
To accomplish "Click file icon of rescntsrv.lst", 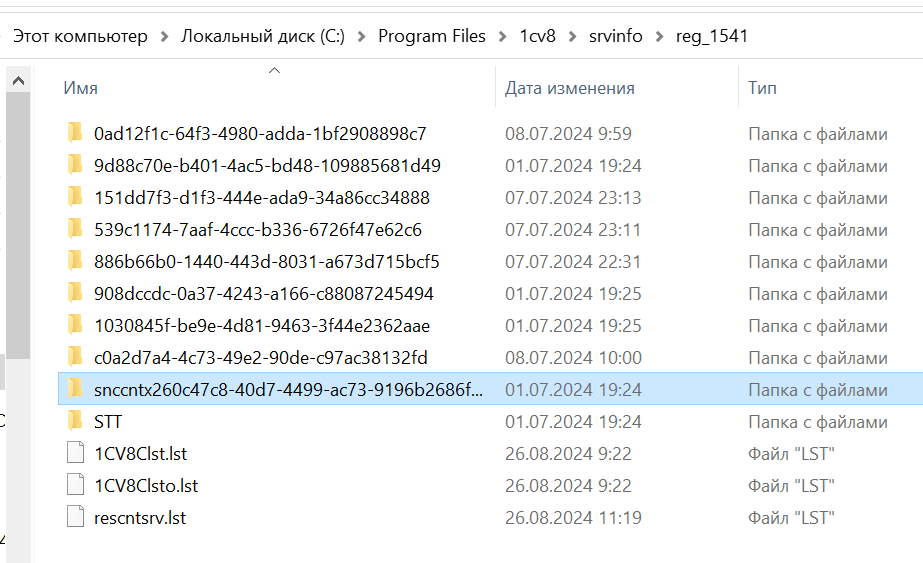I will tap(75, 517).
